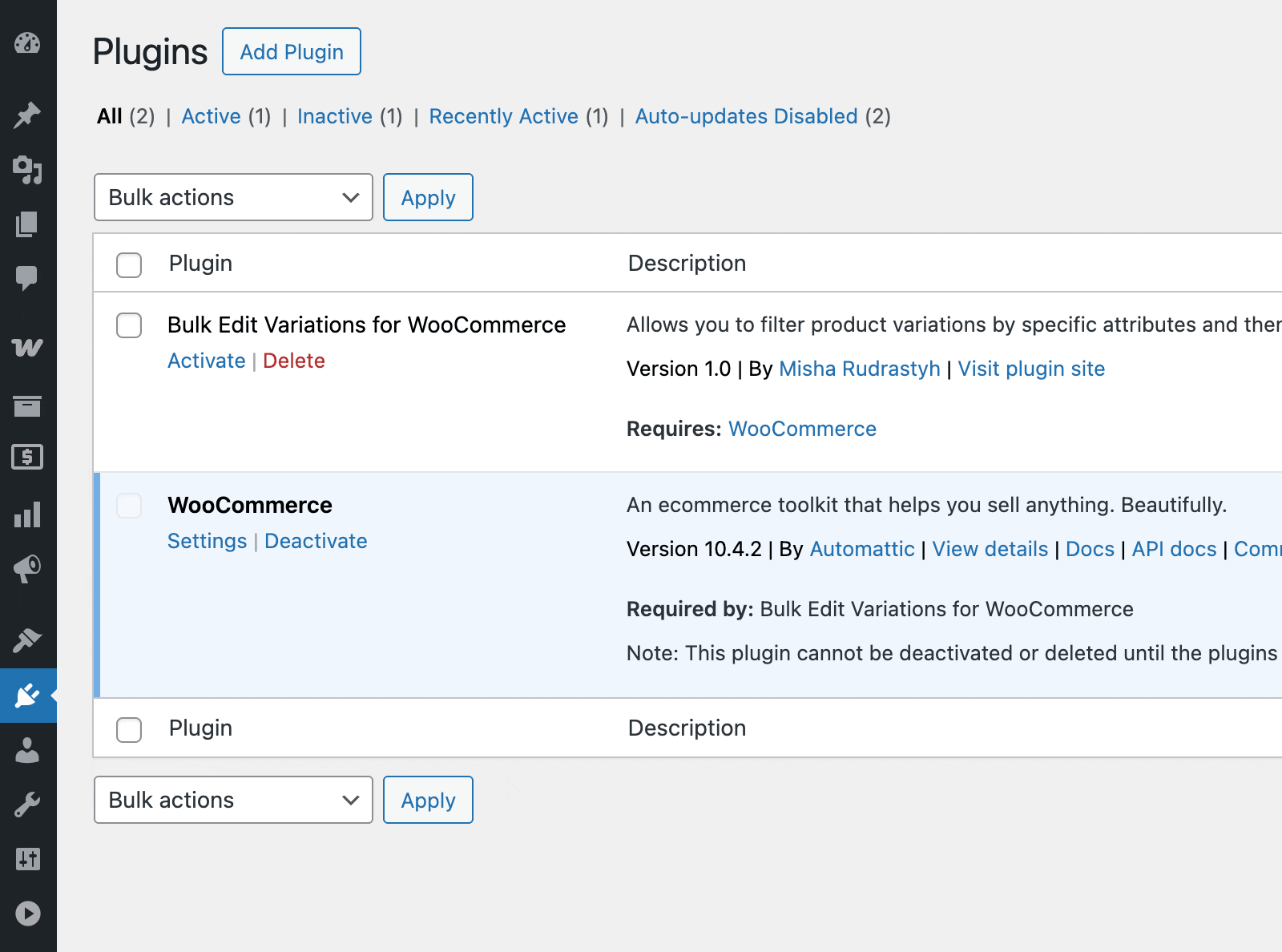The height and width of the screenshot is (952, 1282).
Task: Open Settings sliders icon in sidebar
Action: (x=27, y=859)
